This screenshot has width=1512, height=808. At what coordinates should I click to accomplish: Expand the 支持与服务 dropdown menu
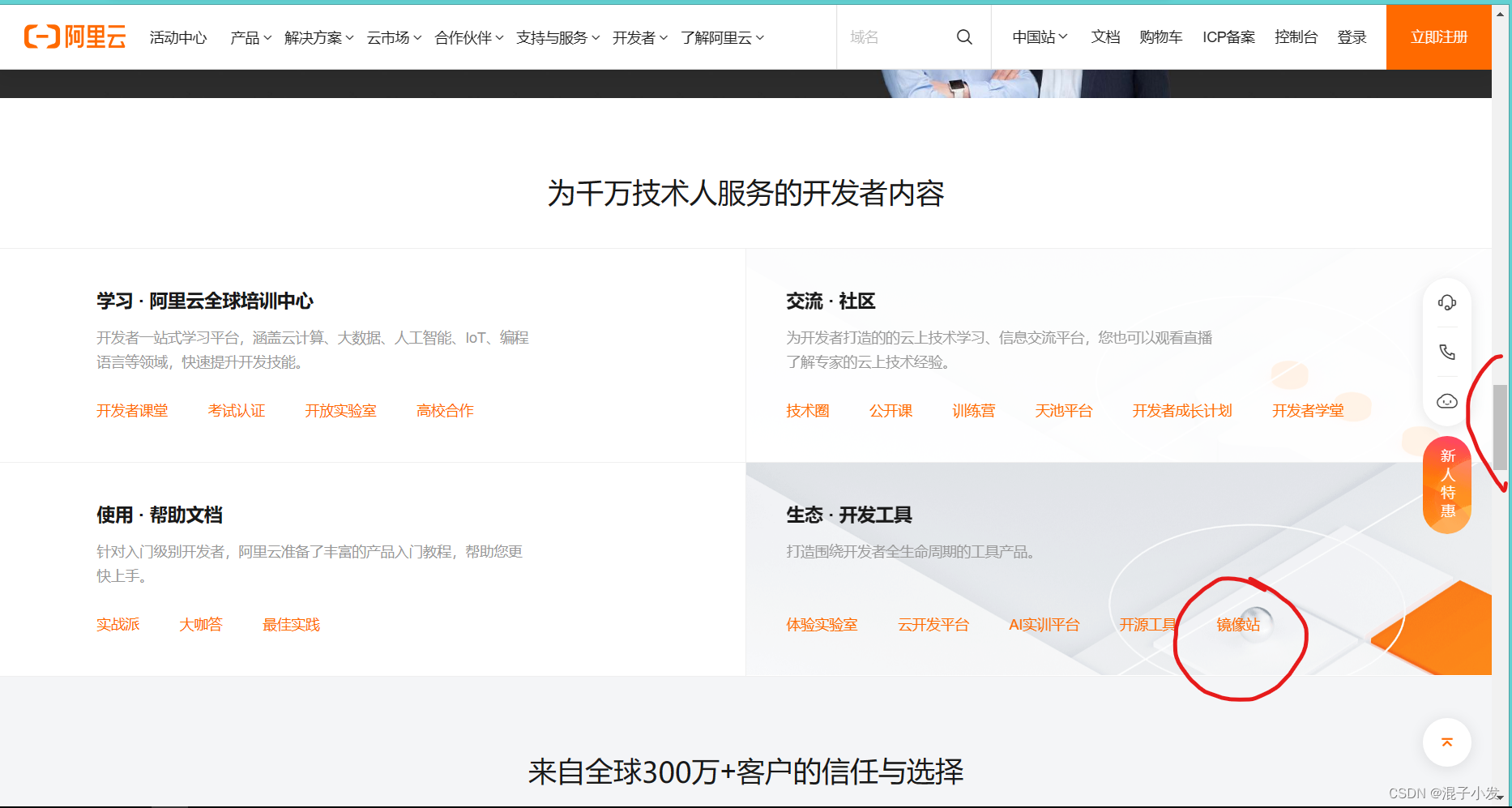558,38
